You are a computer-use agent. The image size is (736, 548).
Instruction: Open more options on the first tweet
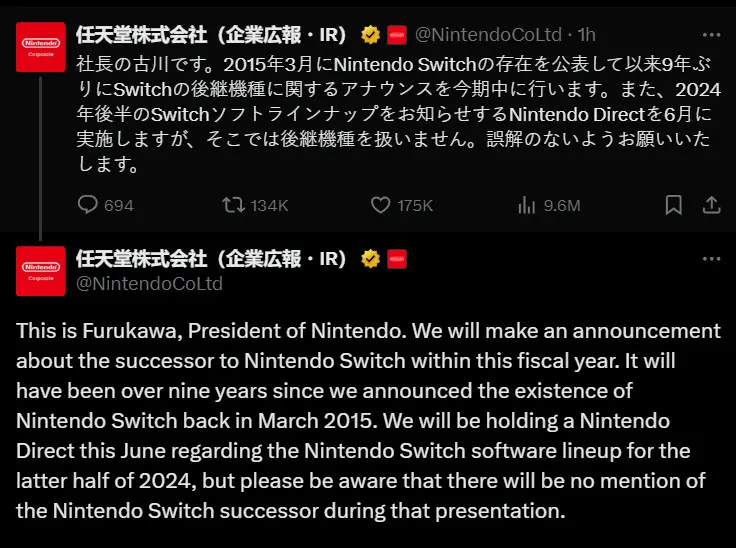pyautogui.click(x=712, y=35)
